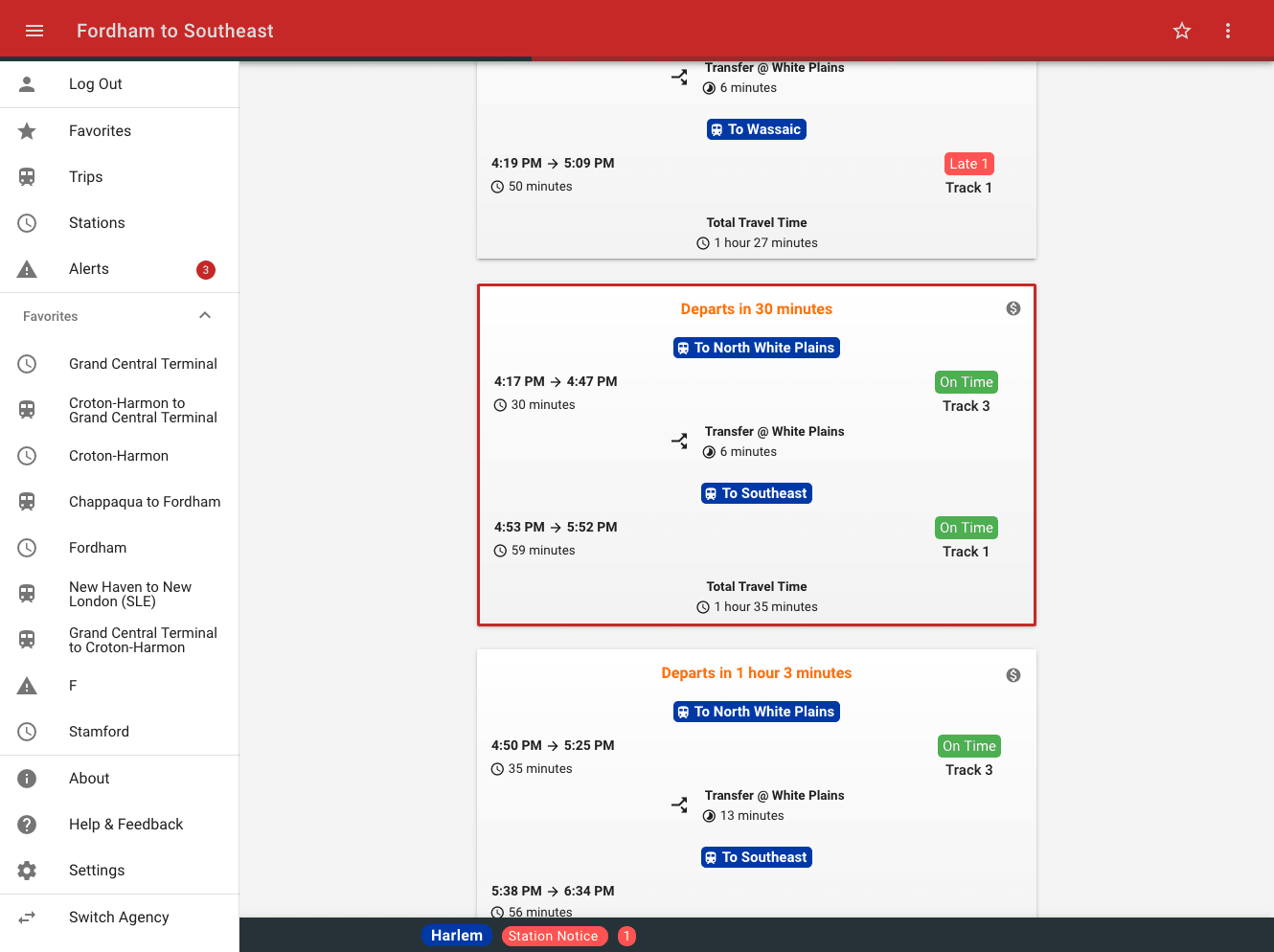Click the Settings gear icon
The image size is (1274, 952).
click(x=27, y=871)
